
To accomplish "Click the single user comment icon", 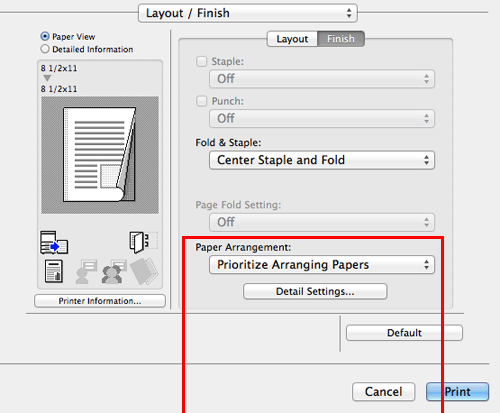I will point(86,272).
